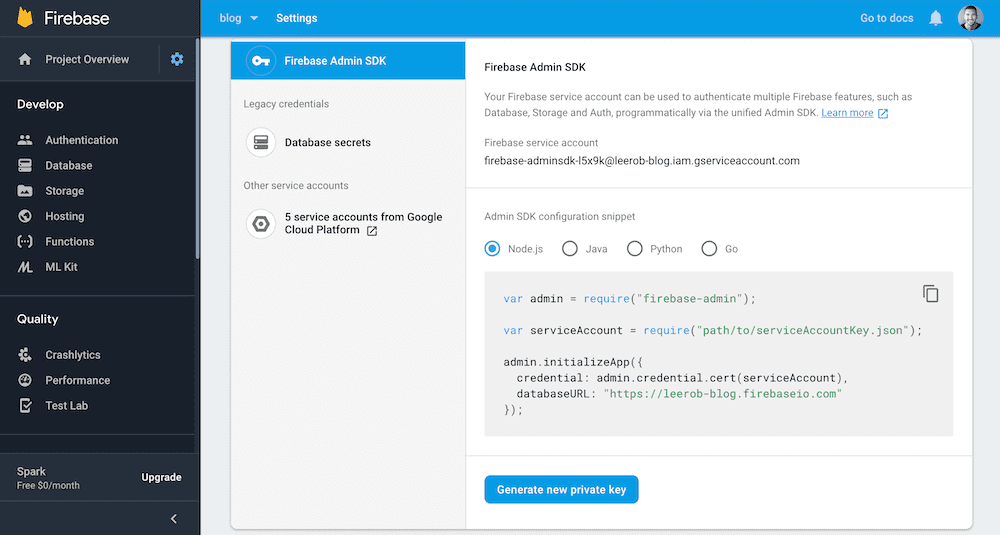Click the Develop section heading
The height and width of the screenshot is (535, 1000).
tap(40, 105)
